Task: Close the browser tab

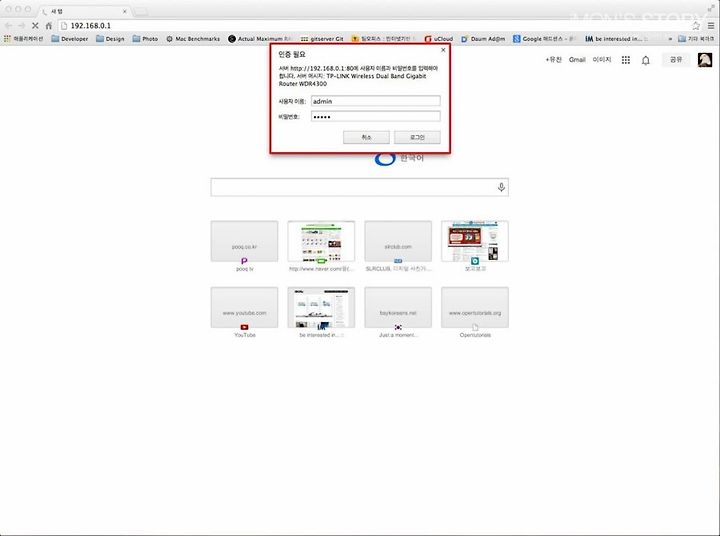Action: 124,11
